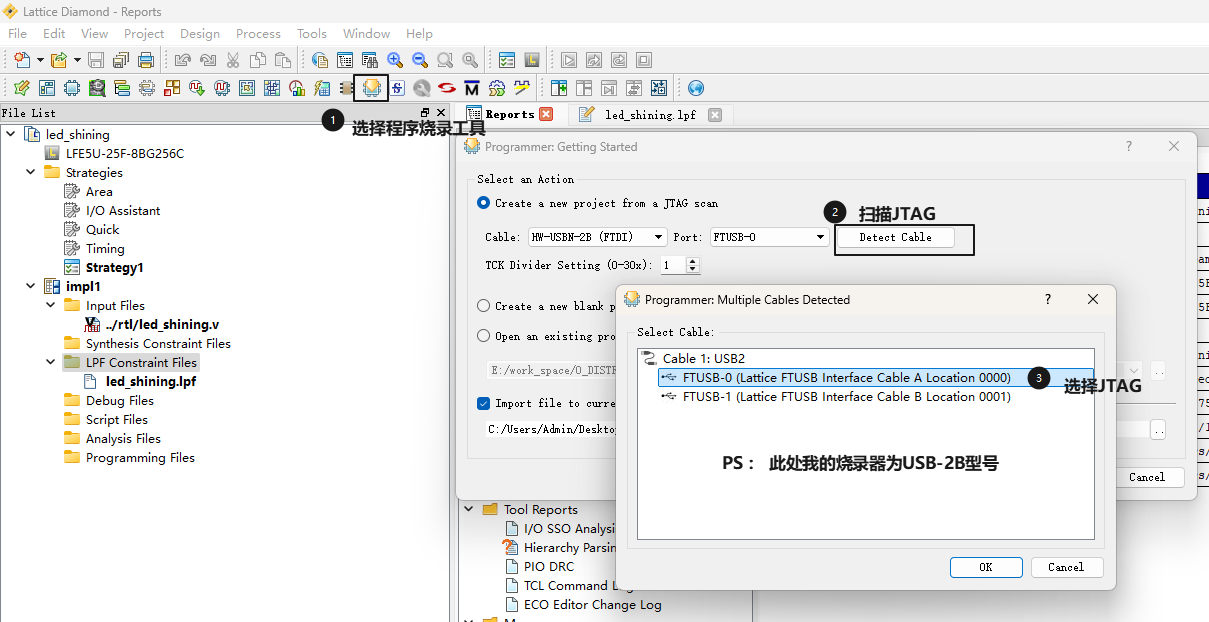Open the Open-folder dropdown arrow
This screenshot has height=622, width=1209.
[x=76, y=60]
